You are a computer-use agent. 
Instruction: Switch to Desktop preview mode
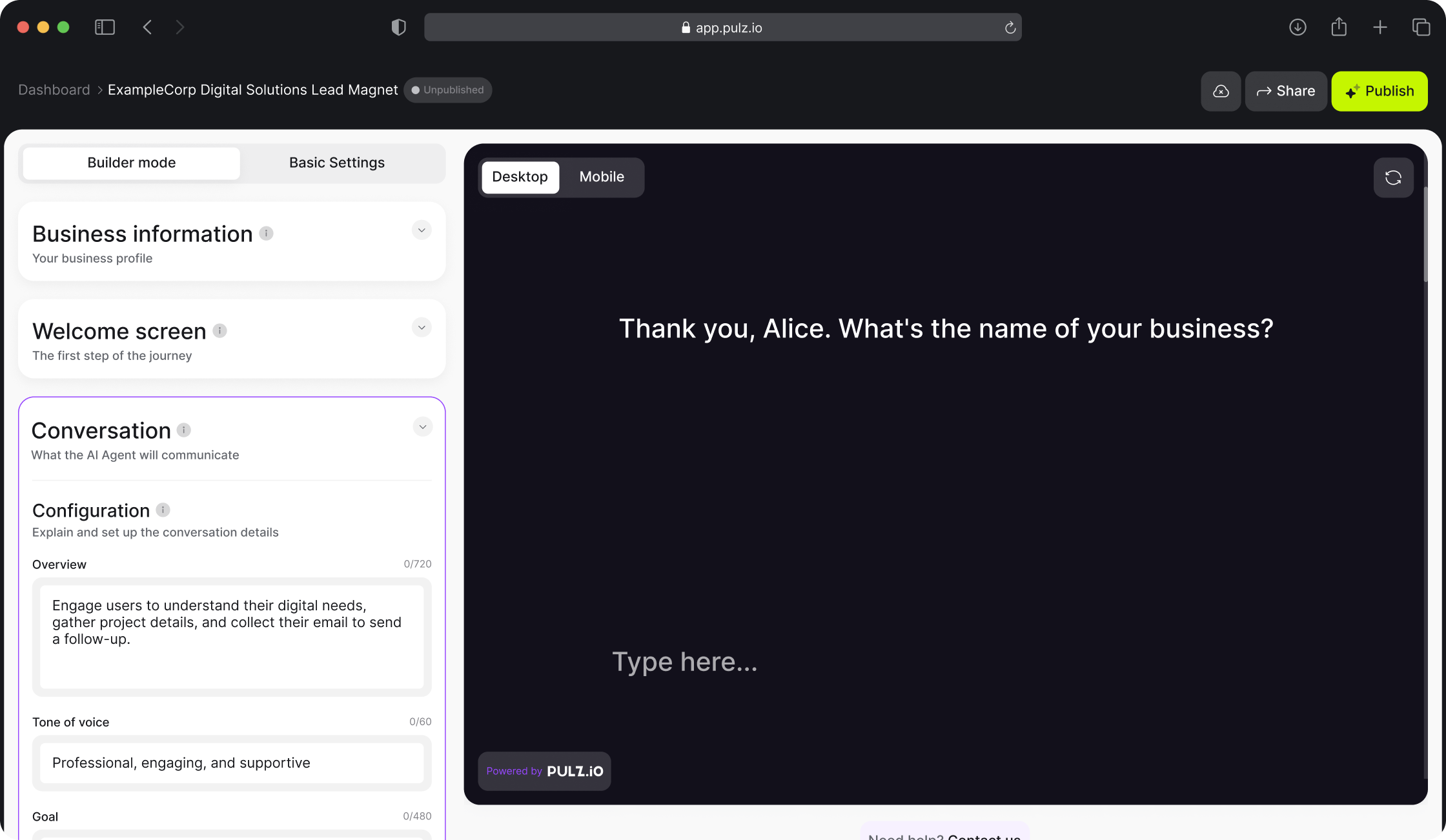tap(519, 177)
